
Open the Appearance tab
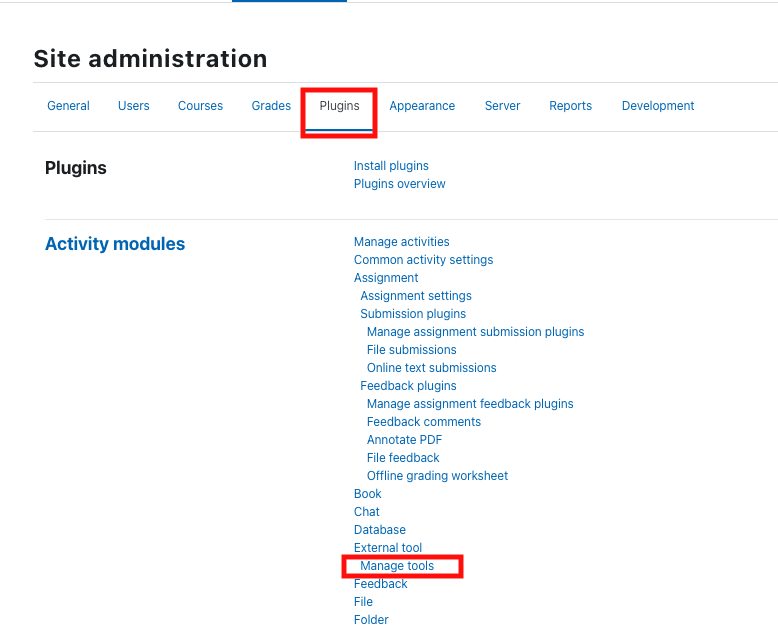[422, 106]
